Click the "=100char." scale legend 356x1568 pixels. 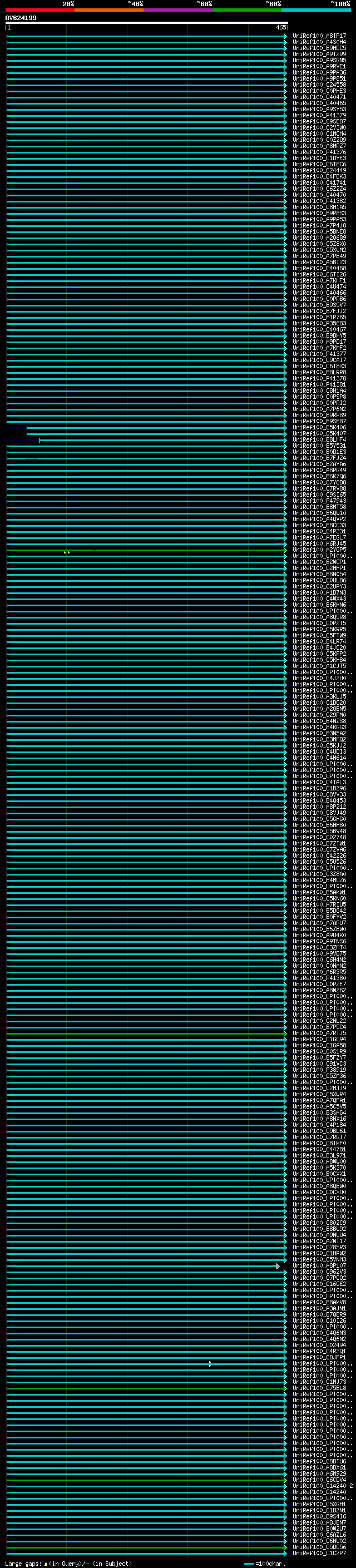coord(264,1564)
